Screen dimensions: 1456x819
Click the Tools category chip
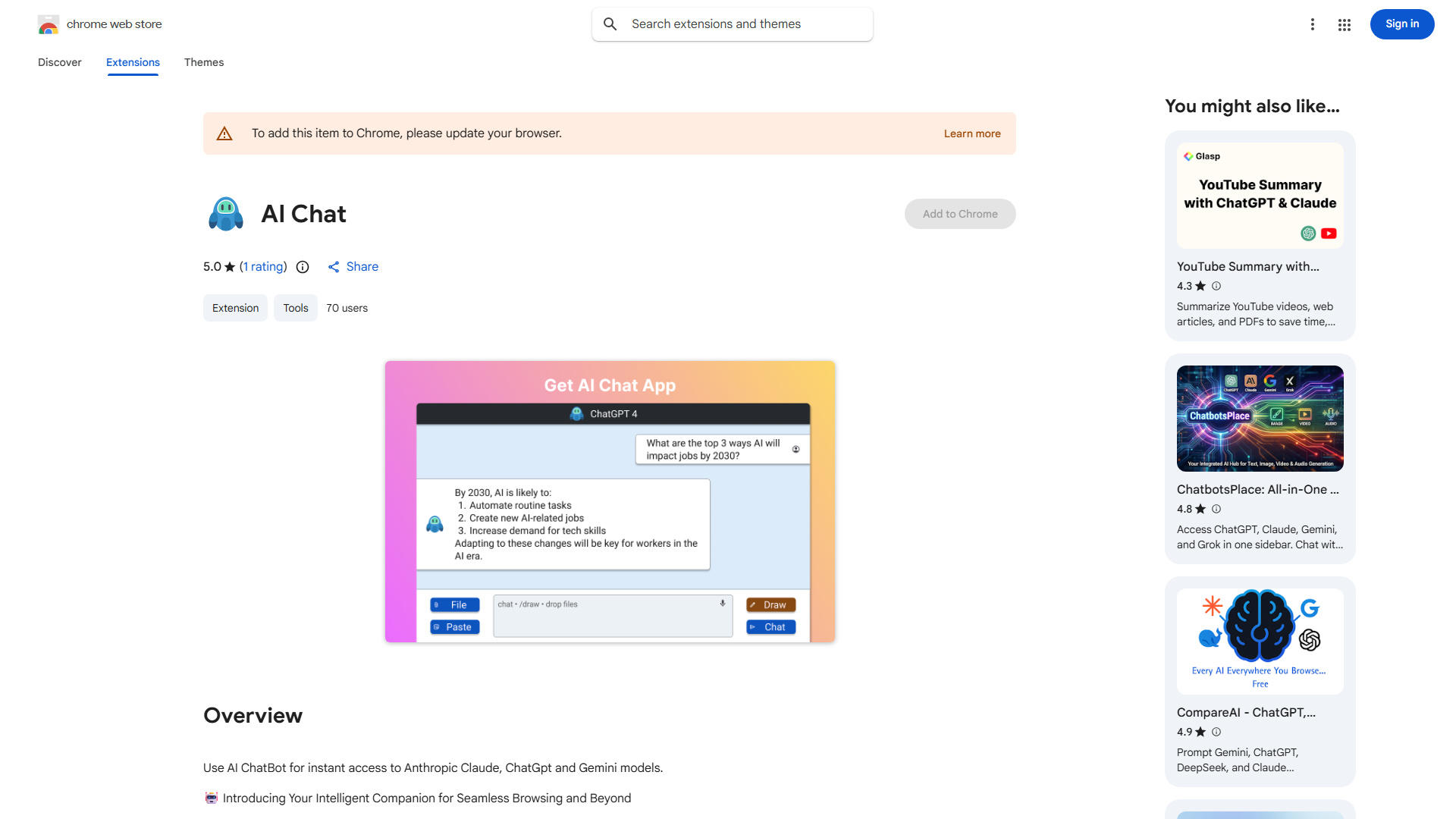point(296,308)
